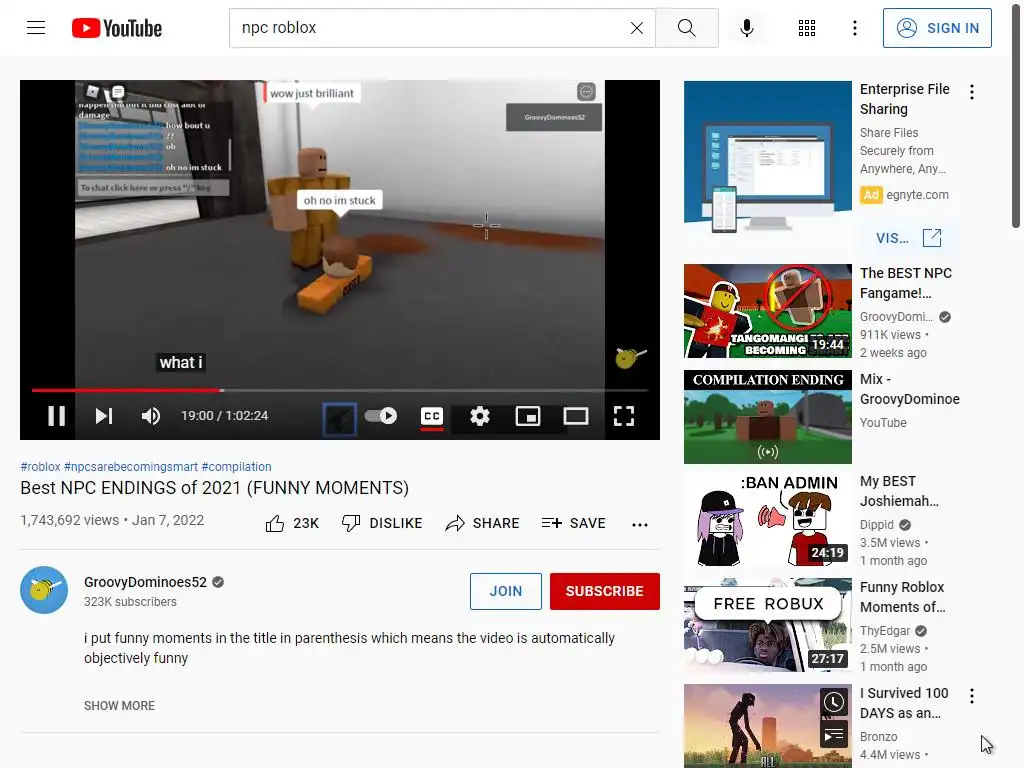Open I Survived 100 DAYS options menu

point(972,696)
